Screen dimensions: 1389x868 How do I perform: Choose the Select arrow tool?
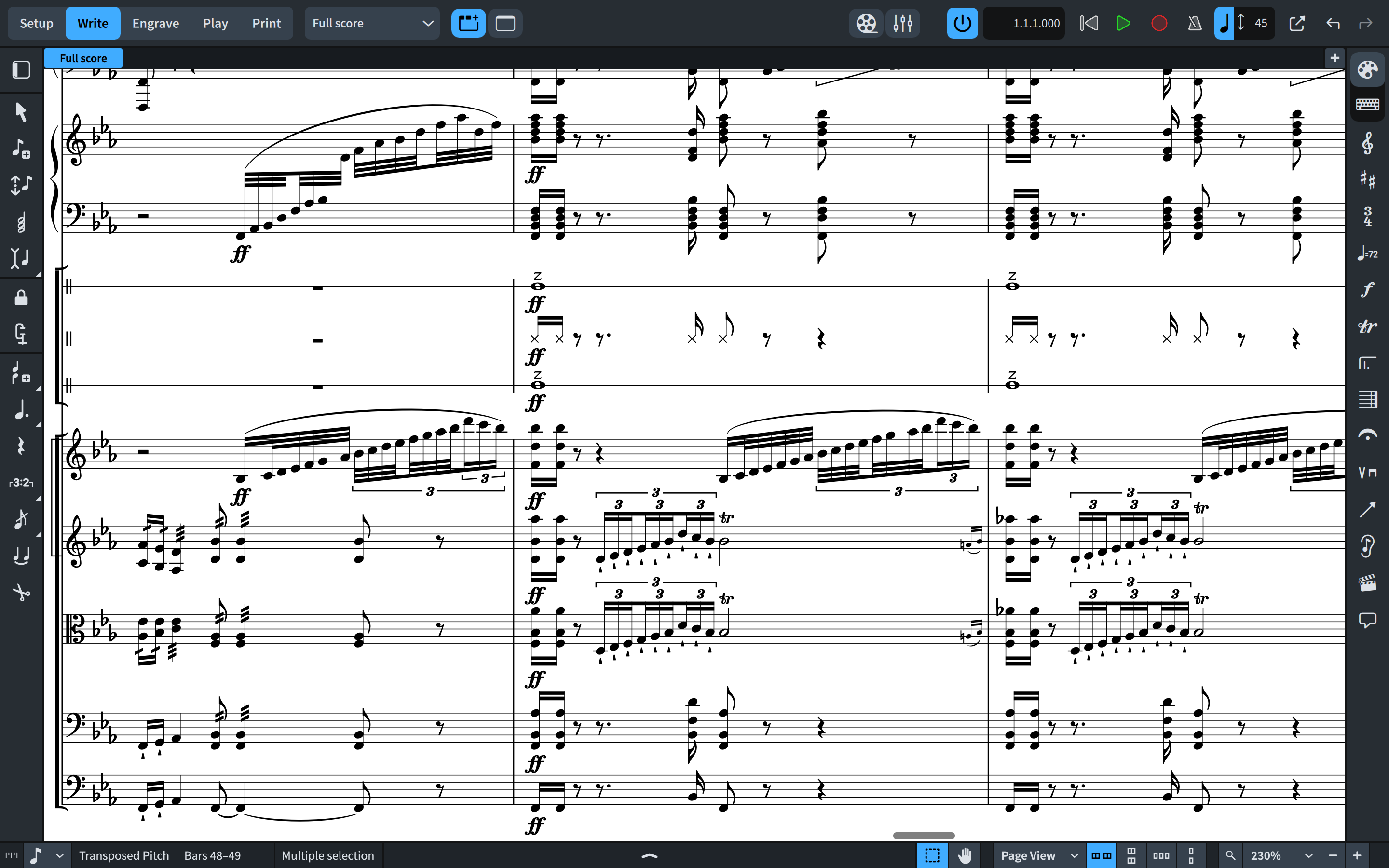tap(21, 112)
